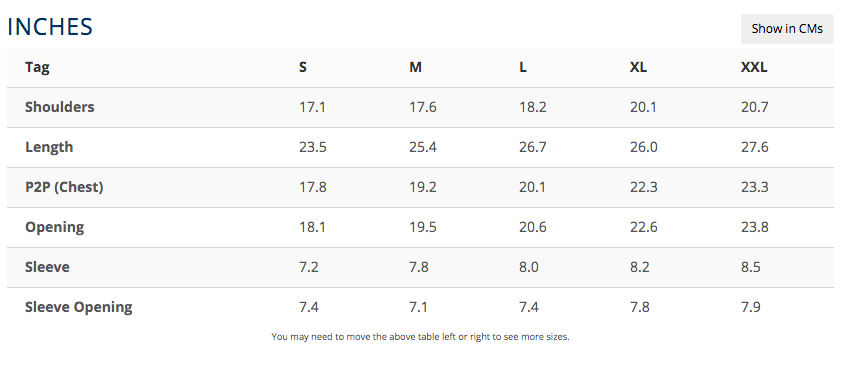Click the 8.0 Sleeve value for L
Image resolution: width=854 pixels, height=370 pixels.
[x=529, y=268]
